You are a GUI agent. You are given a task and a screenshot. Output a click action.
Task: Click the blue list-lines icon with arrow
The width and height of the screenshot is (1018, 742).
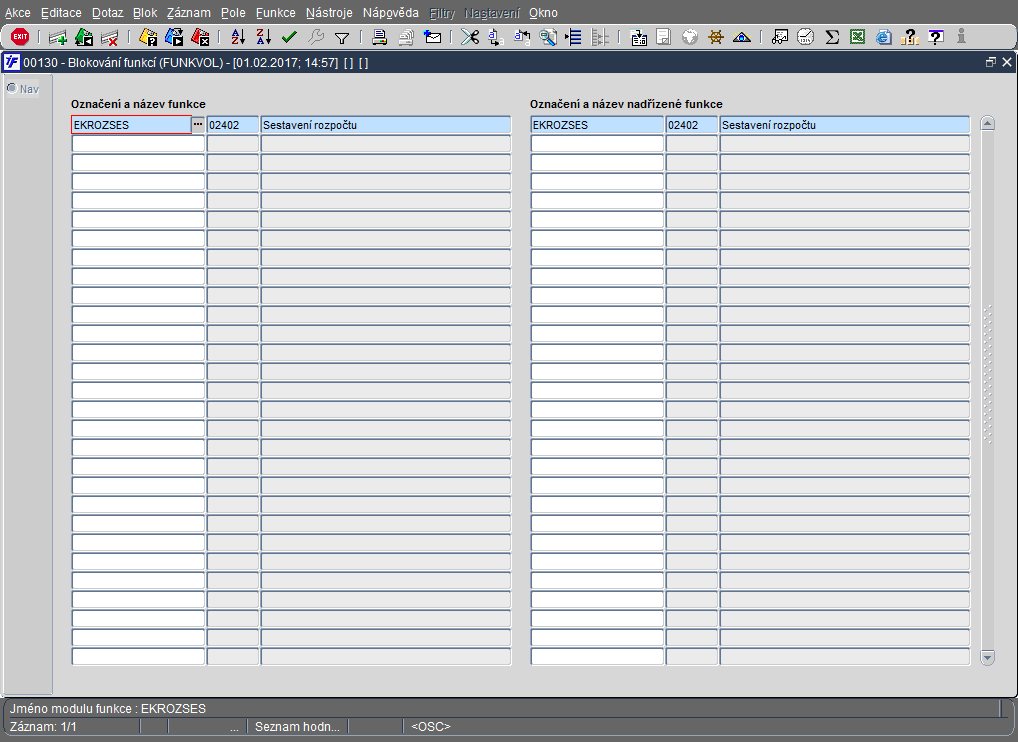[573, 38]
